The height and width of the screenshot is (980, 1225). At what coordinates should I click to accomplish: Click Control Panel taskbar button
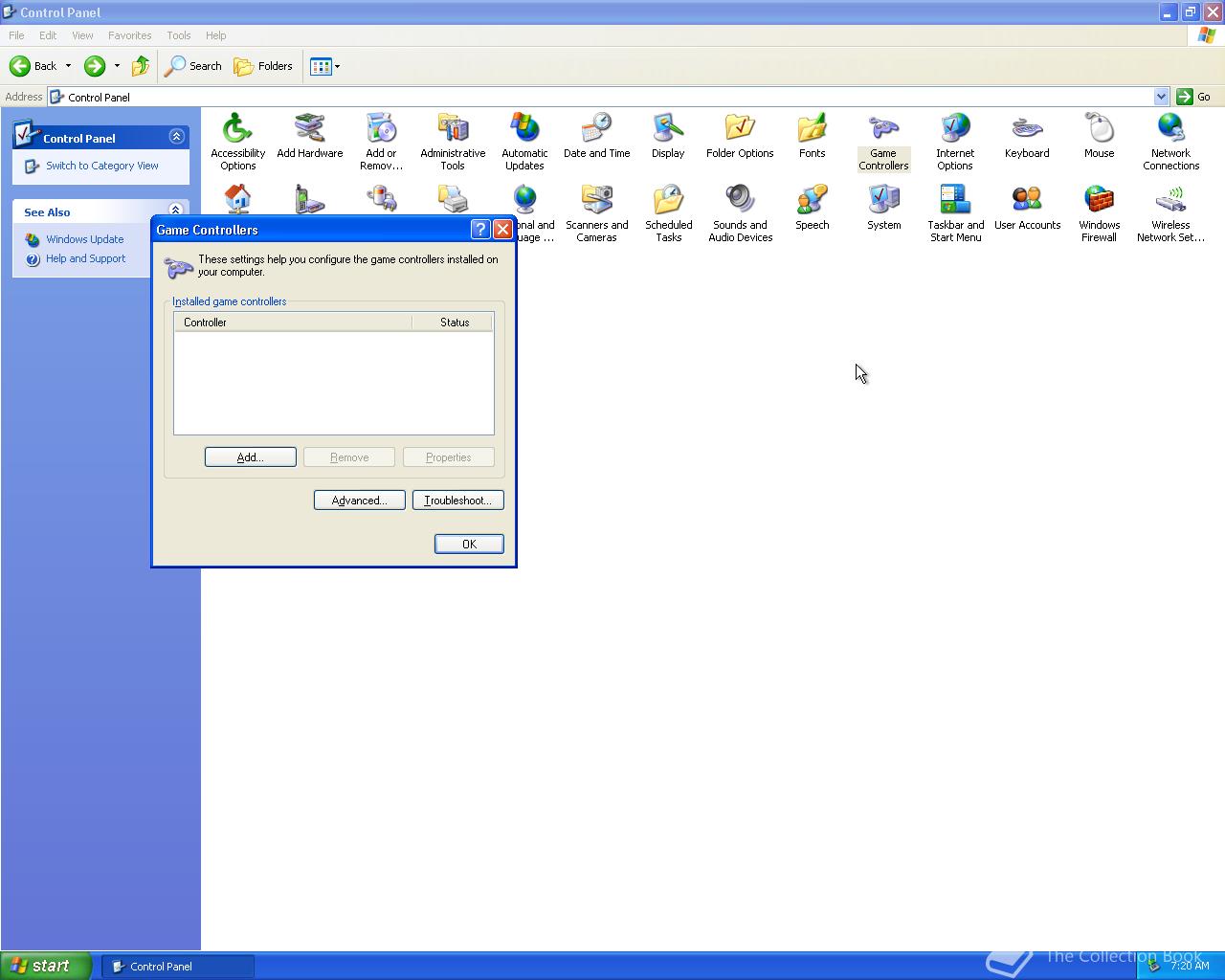coord(178,967)
